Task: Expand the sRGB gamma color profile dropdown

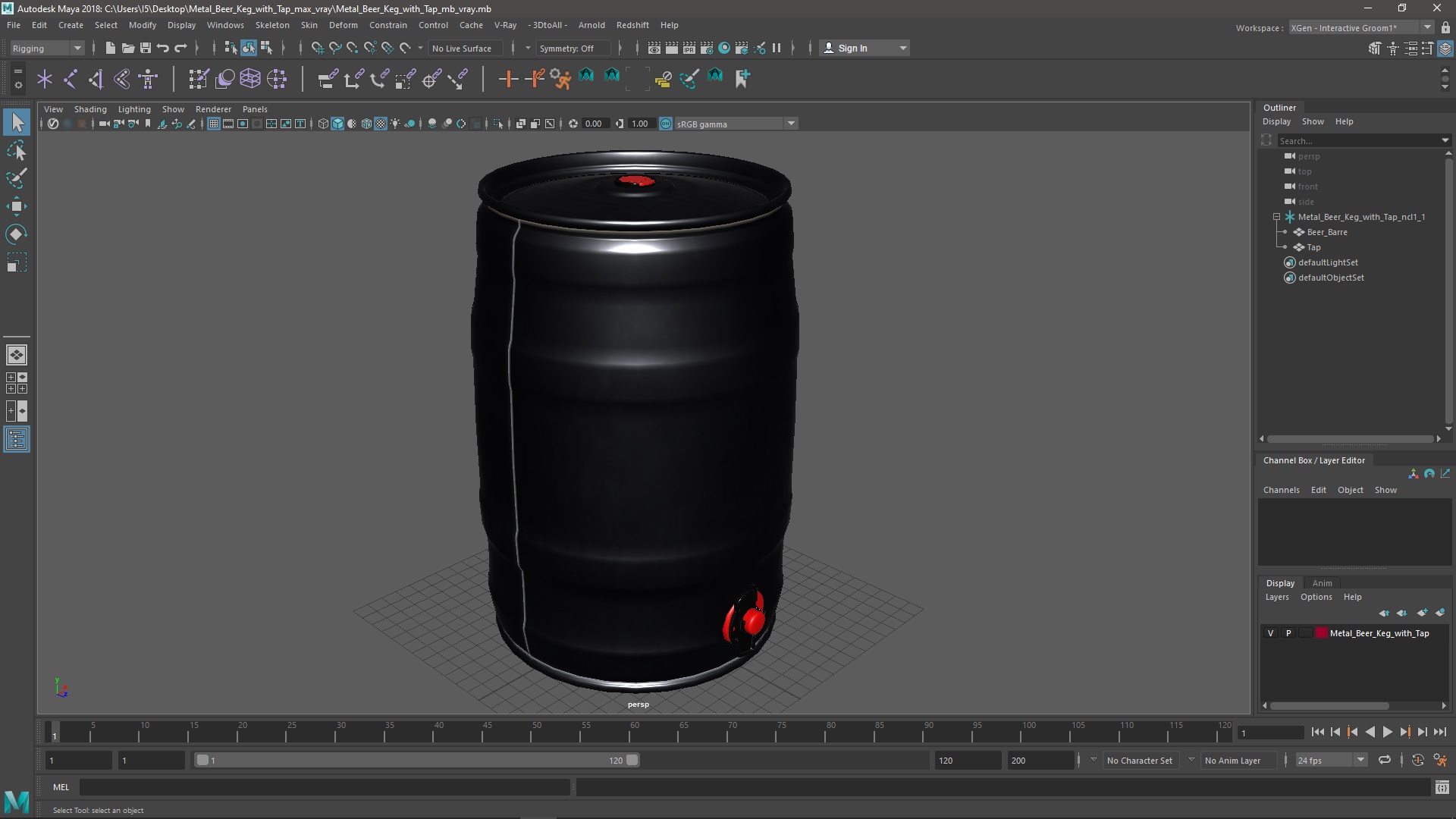Action: (791, 123)
